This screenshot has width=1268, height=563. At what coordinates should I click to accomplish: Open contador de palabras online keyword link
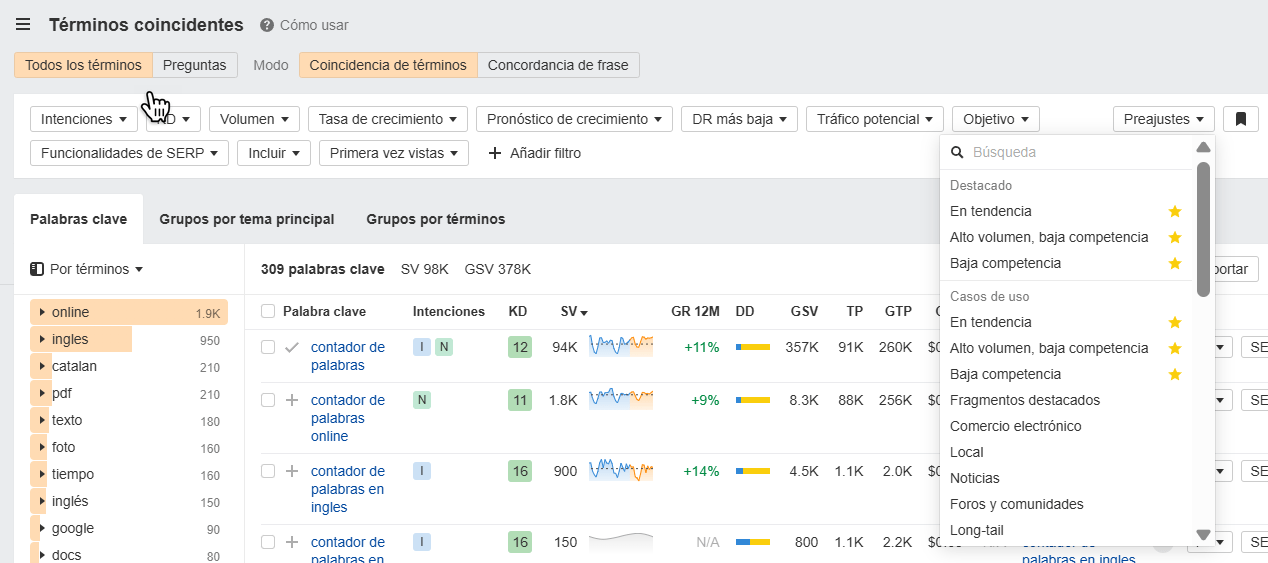pos(347,418)
